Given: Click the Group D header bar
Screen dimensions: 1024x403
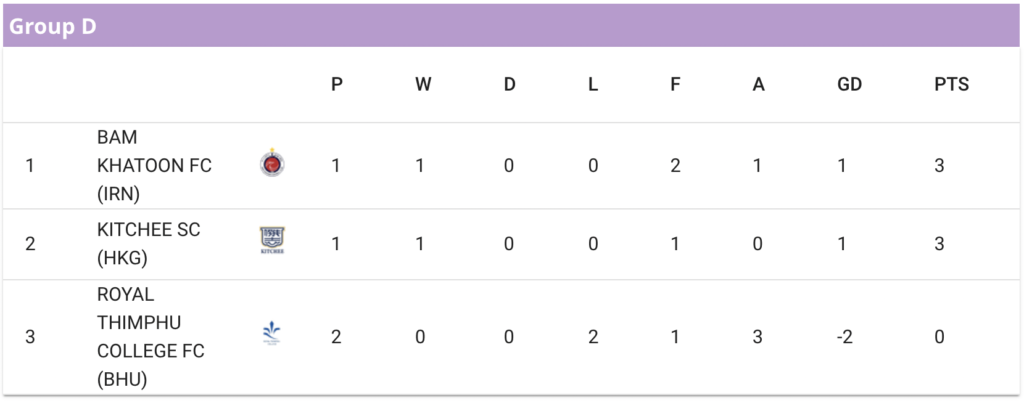Looking at the screenshot, I should tap(511, 26).
